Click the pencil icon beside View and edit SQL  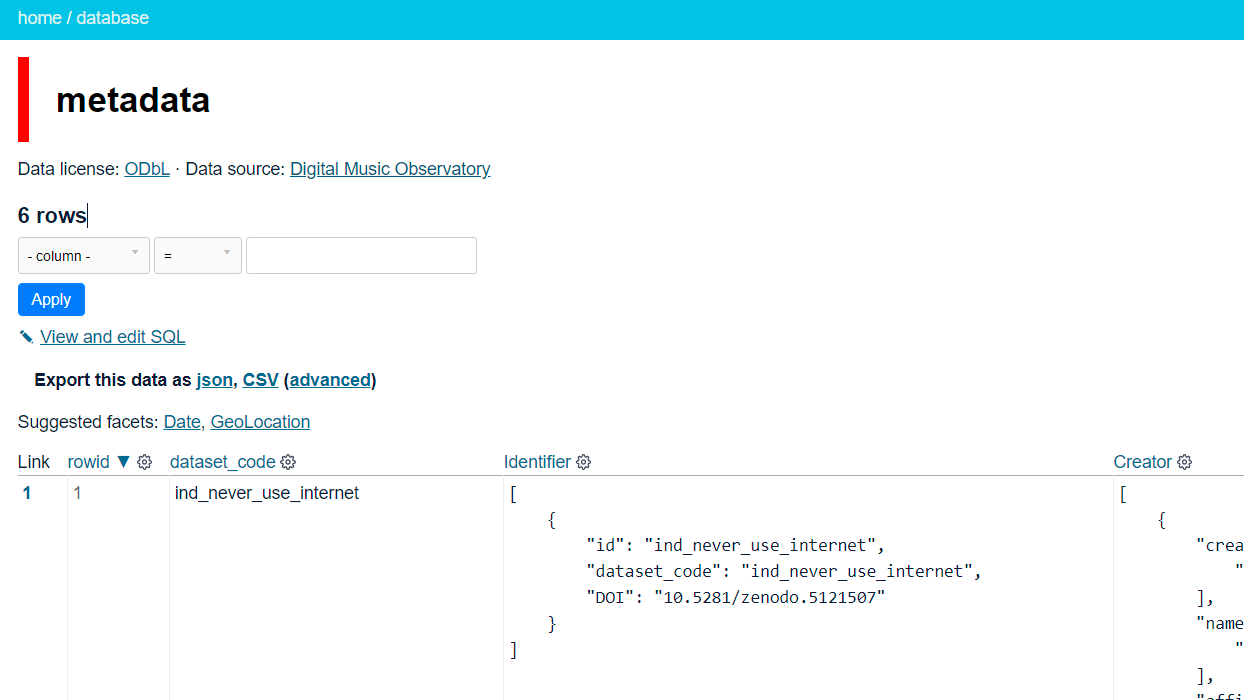(x=25, y=337)
